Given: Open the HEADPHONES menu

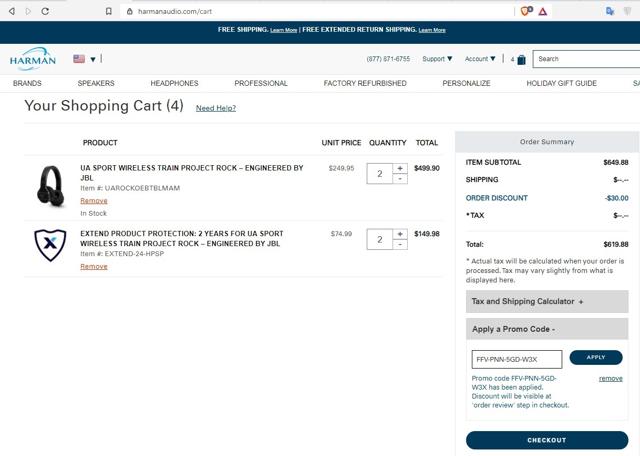Looking at the screenshot, I should point(174,83).
